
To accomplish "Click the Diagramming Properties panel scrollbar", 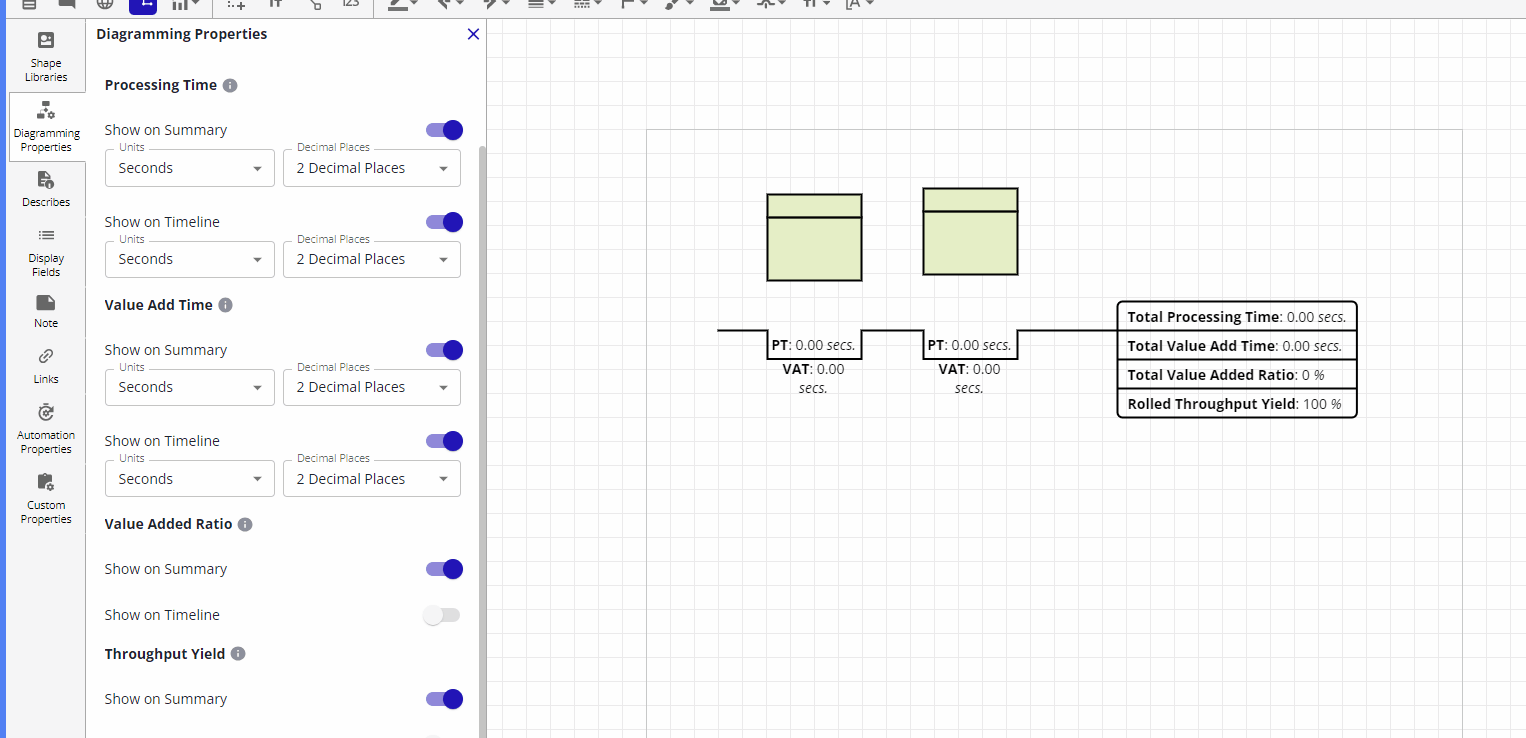I will click(x=483, y=400).
